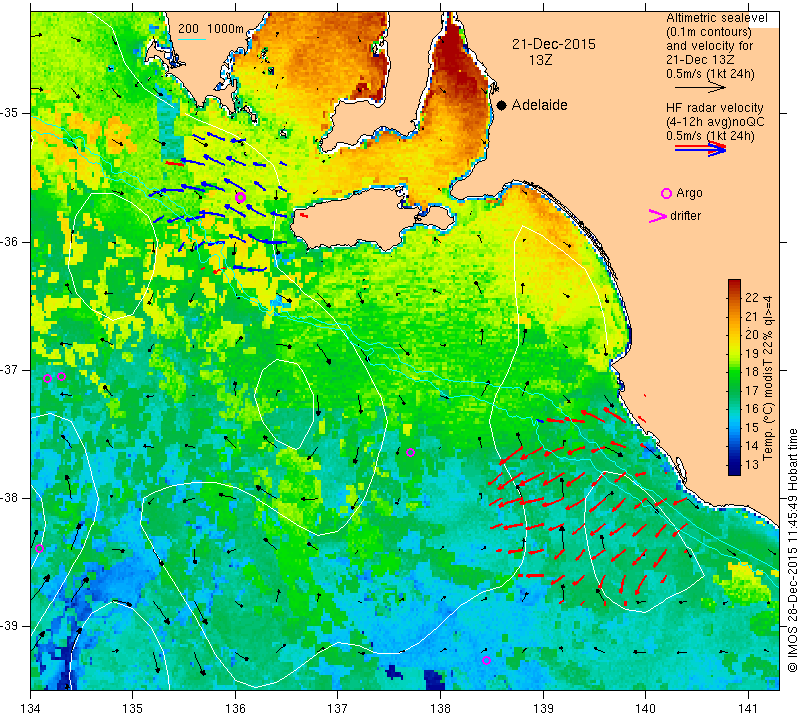Click the date label 21-Dec-2015

[554, 44]
